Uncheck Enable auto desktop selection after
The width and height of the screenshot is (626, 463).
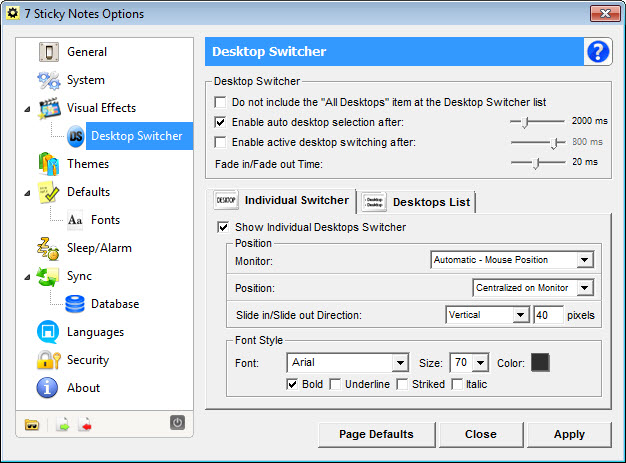pos(220,122)
